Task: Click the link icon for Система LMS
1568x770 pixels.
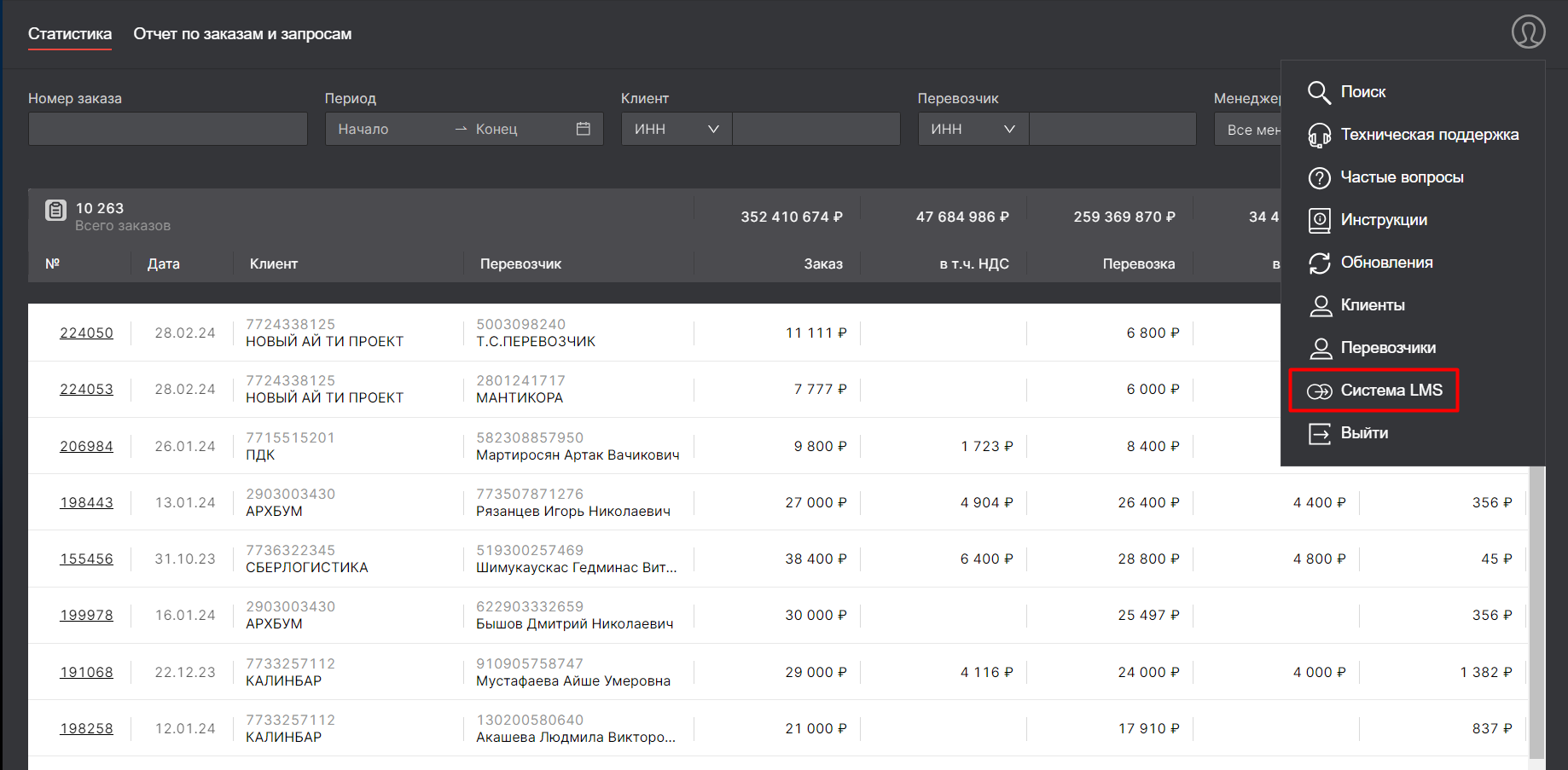Action: coord(1319,391)
